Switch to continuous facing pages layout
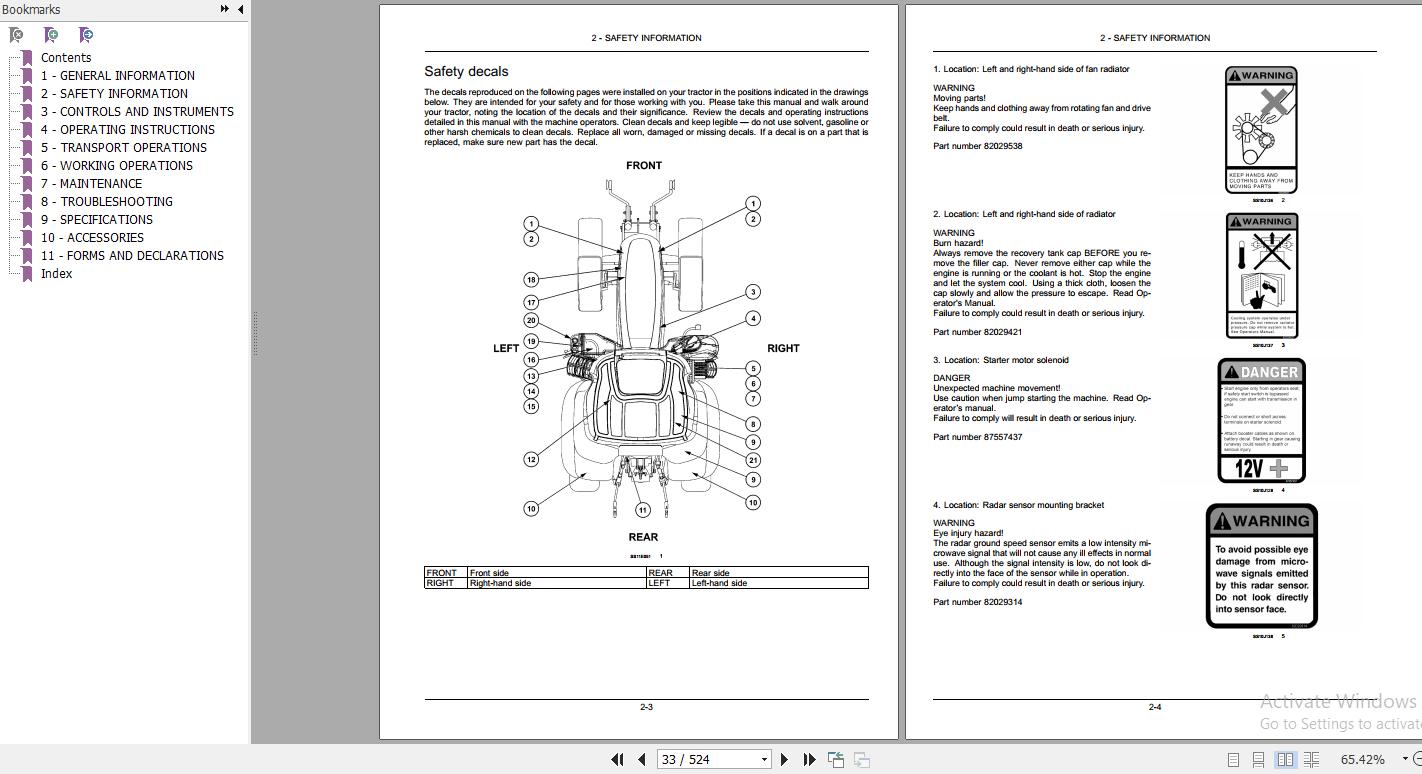1422x774 pixels. point(1311,760)
